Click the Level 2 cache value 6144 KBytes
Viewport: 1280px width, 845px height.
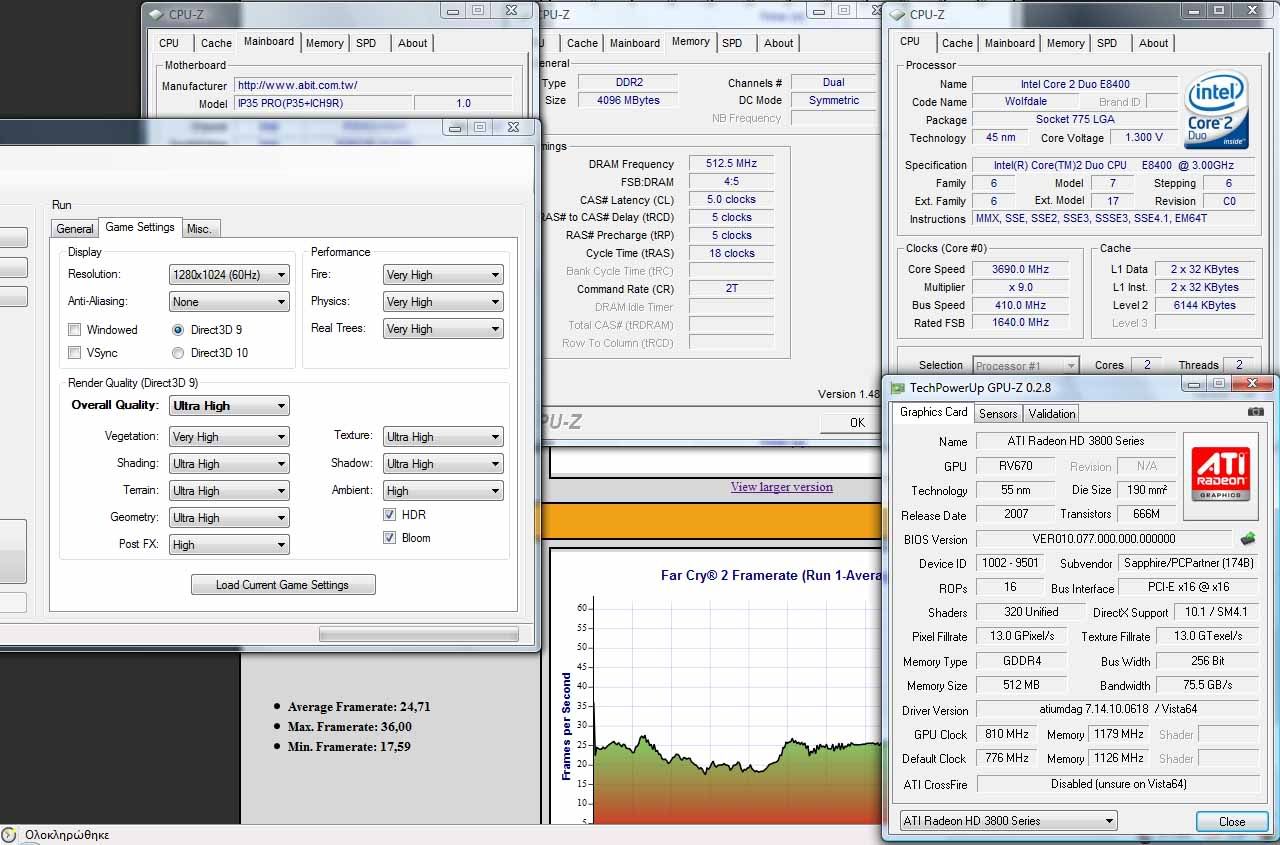click(1205, 305)
